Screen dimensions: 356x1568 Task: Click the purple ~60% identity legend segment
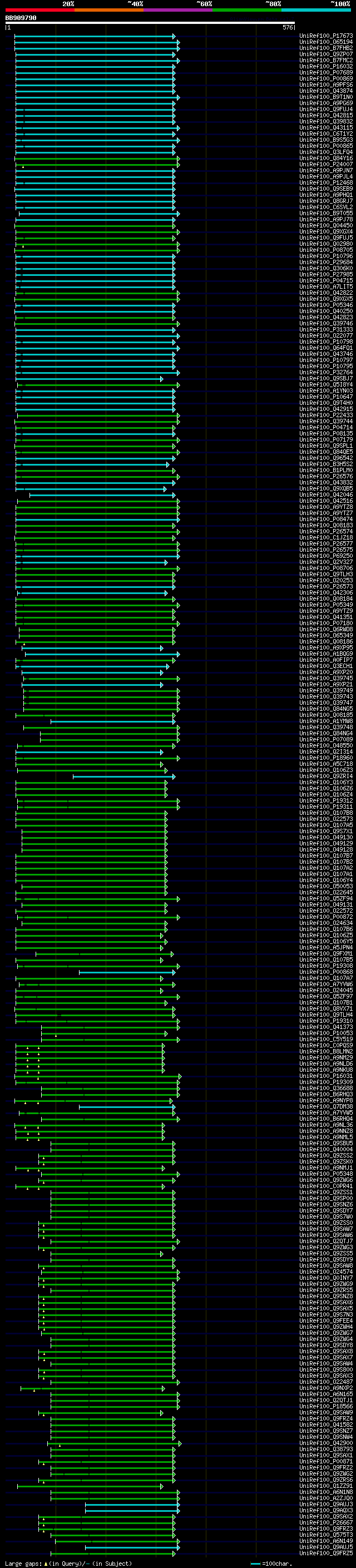pos(179,10)
